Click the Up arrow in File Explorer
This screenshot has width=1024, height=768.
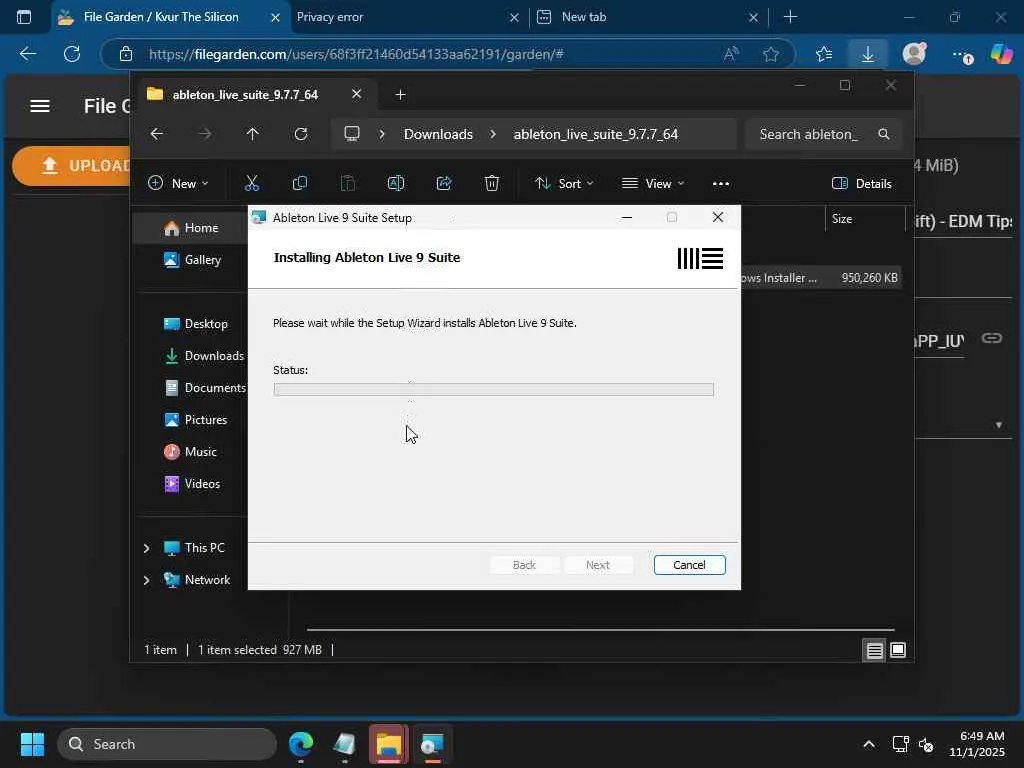click(253, 134)
